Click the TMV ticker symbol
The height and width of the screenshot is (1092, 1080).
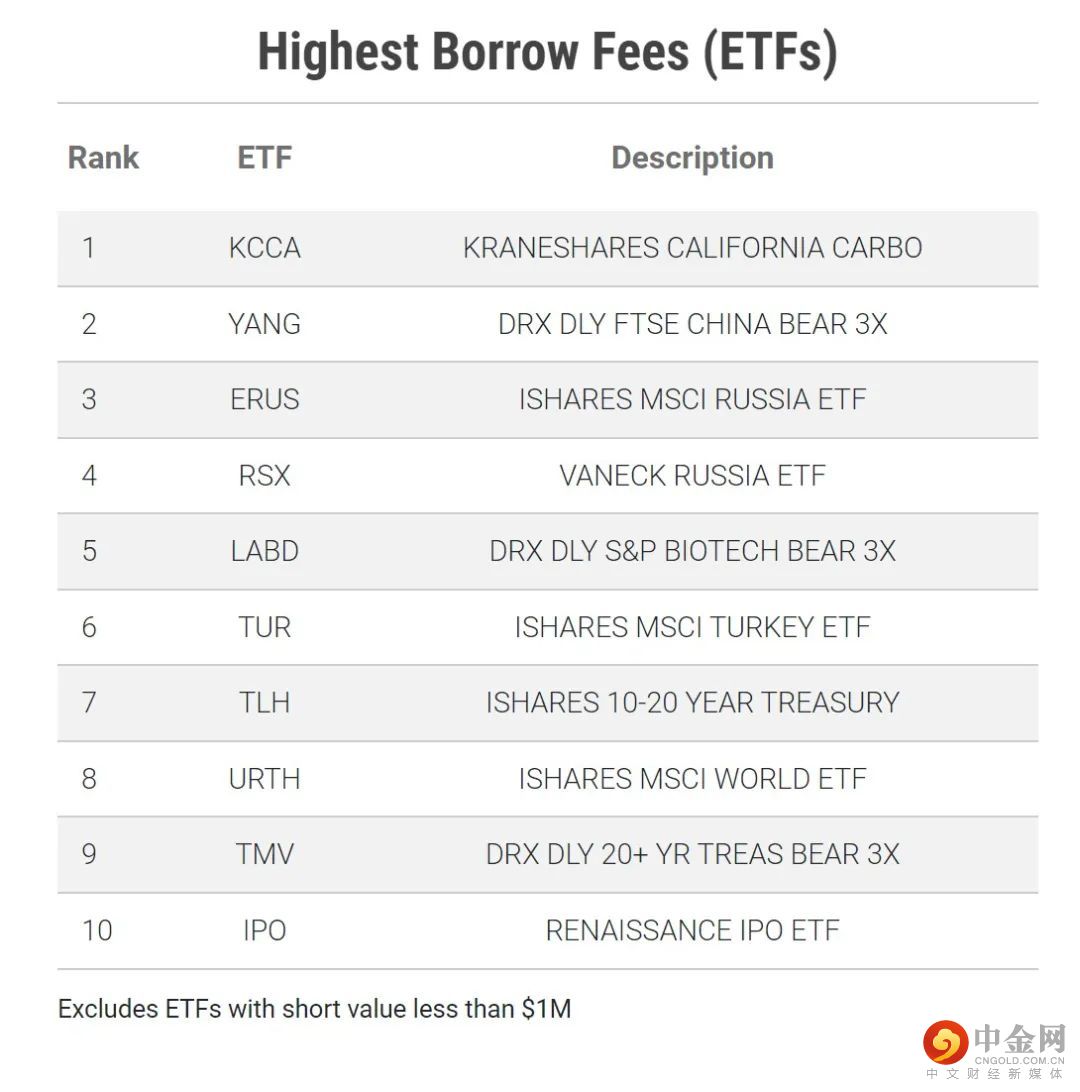click(264, 854)
